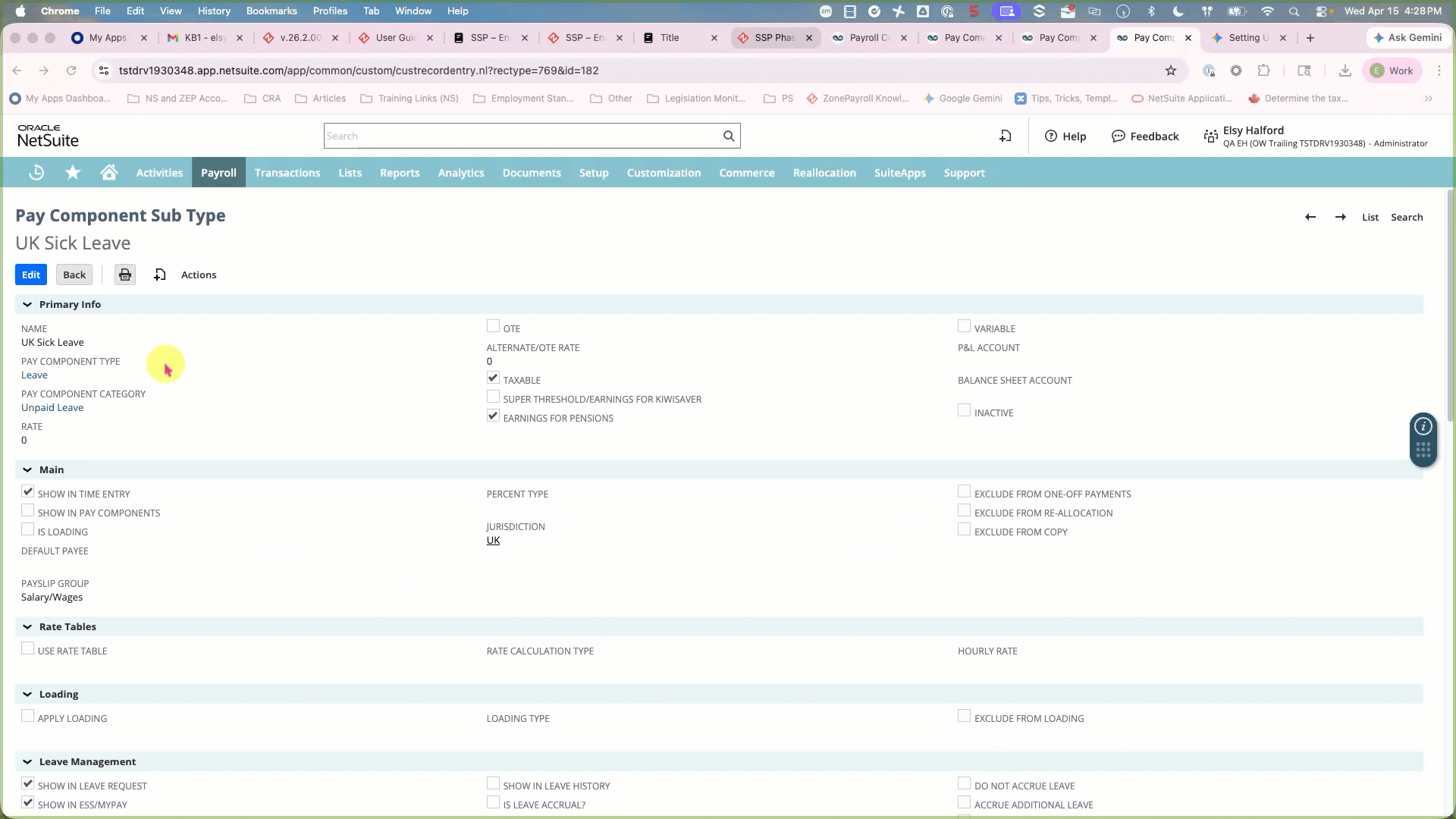Click the Edit button
Viewport: 1456px width, 819px height.
coord(31,275)
